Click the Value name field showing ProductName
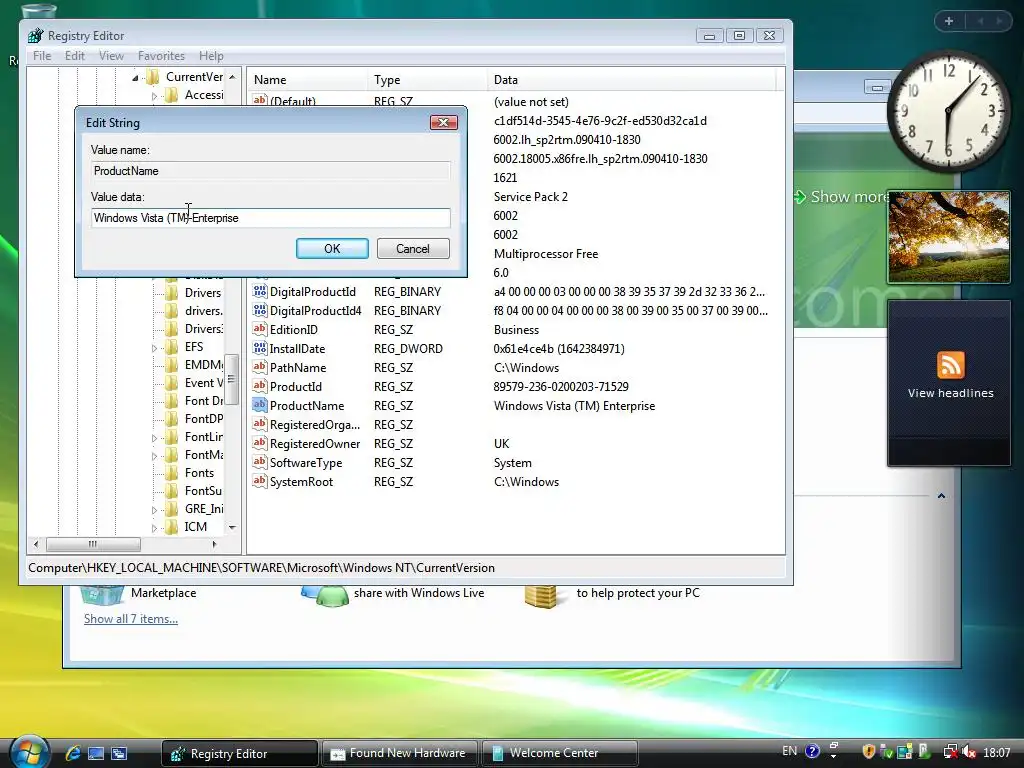The height and width of the screenshot is (768, 1024). 270,171
